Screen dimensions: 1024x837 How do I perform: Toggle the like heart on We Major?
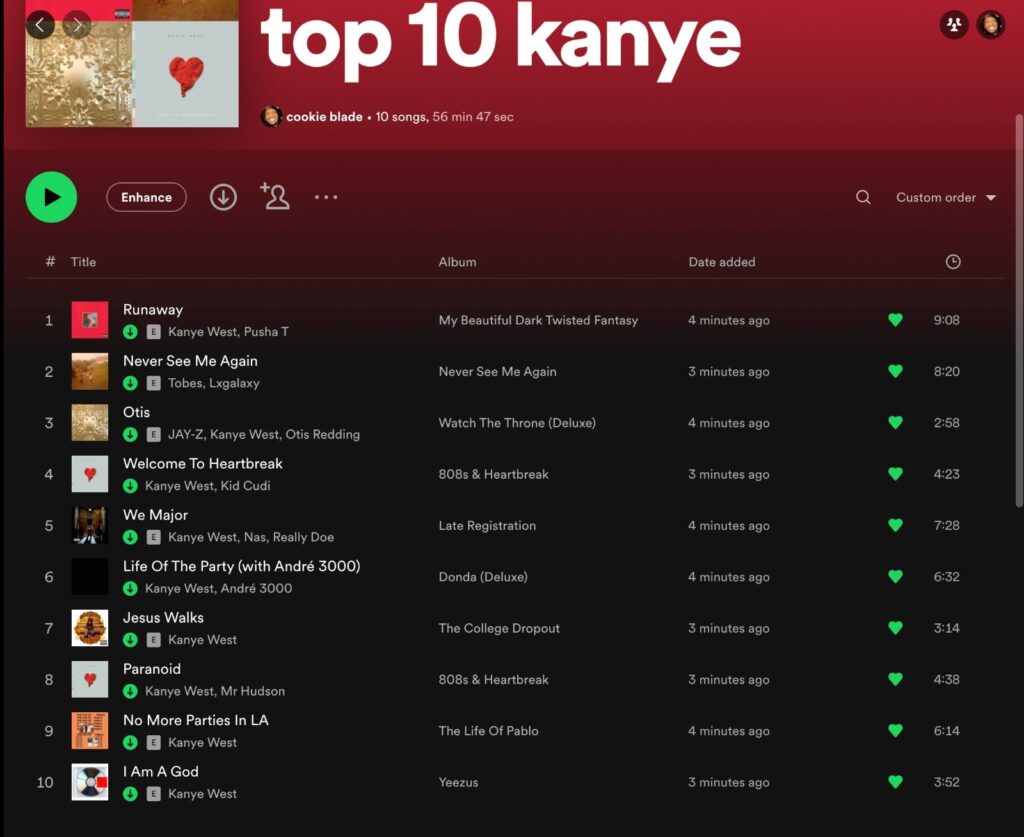[x=895, y=526]
